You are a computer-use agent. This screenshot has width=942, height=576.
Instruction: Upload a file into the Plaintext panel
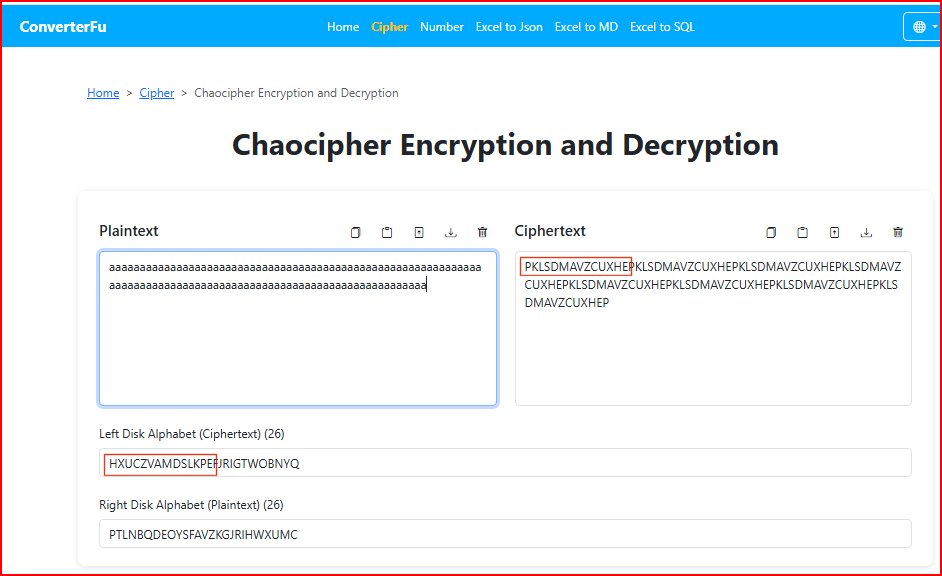pos(419,231)
